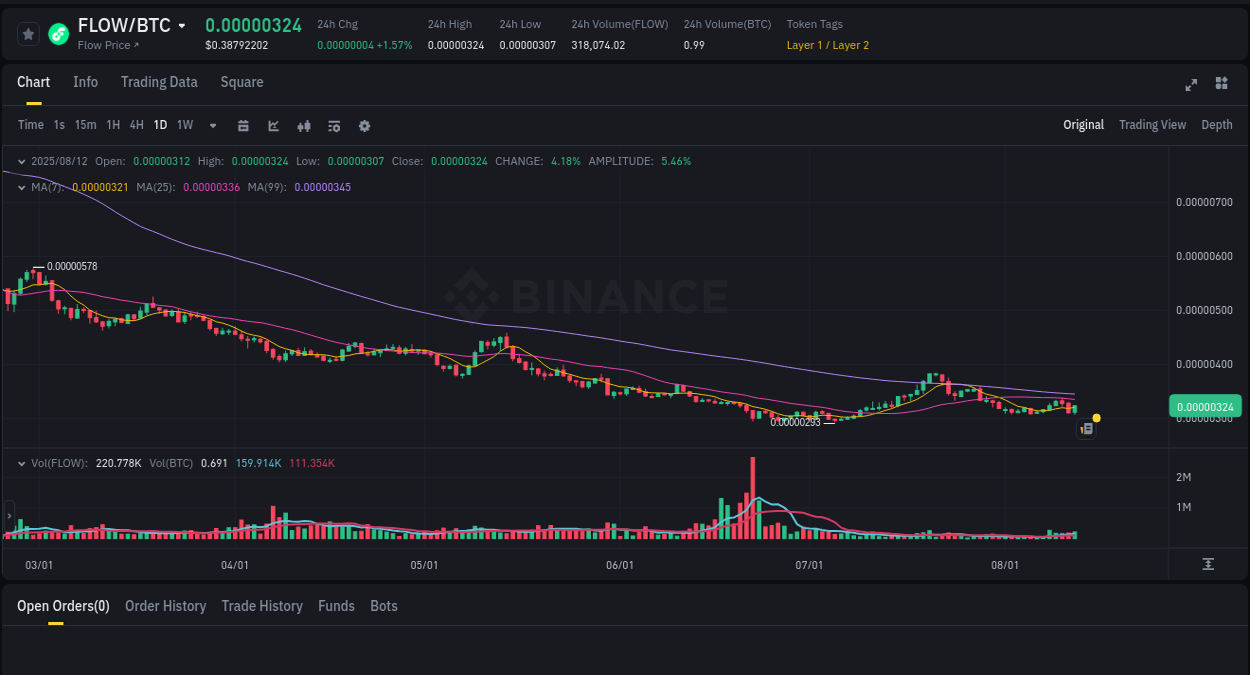Switch to Original chart view

[1083, 125]
